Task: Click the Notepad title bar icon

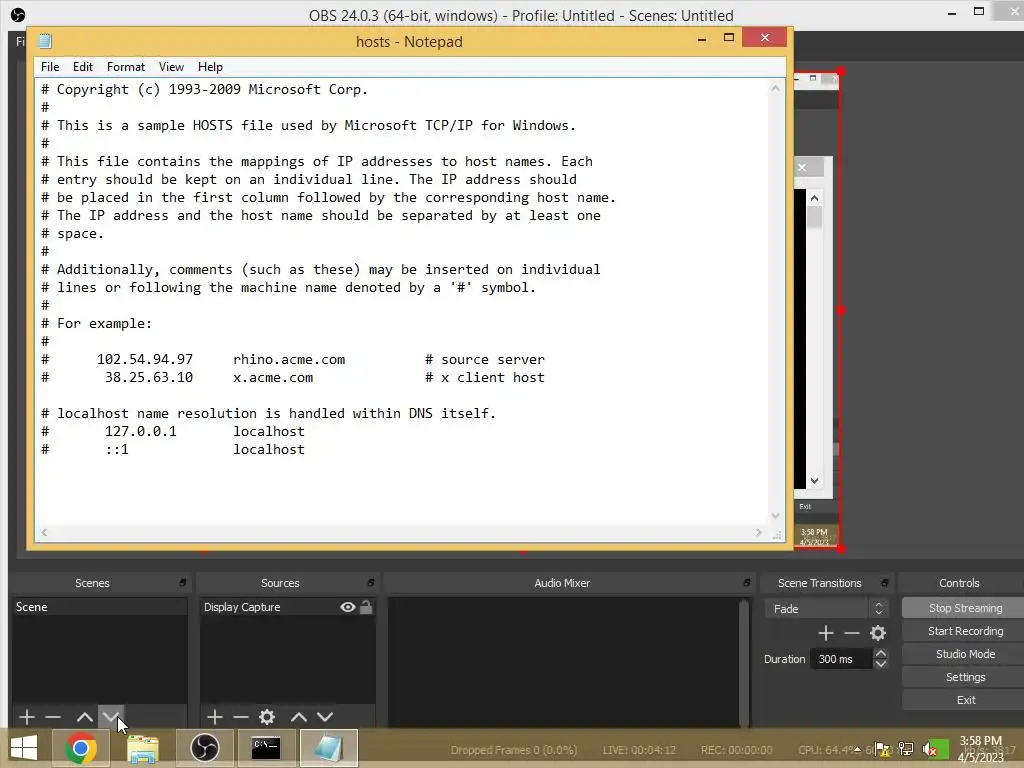Action: (x=44, y=41)
